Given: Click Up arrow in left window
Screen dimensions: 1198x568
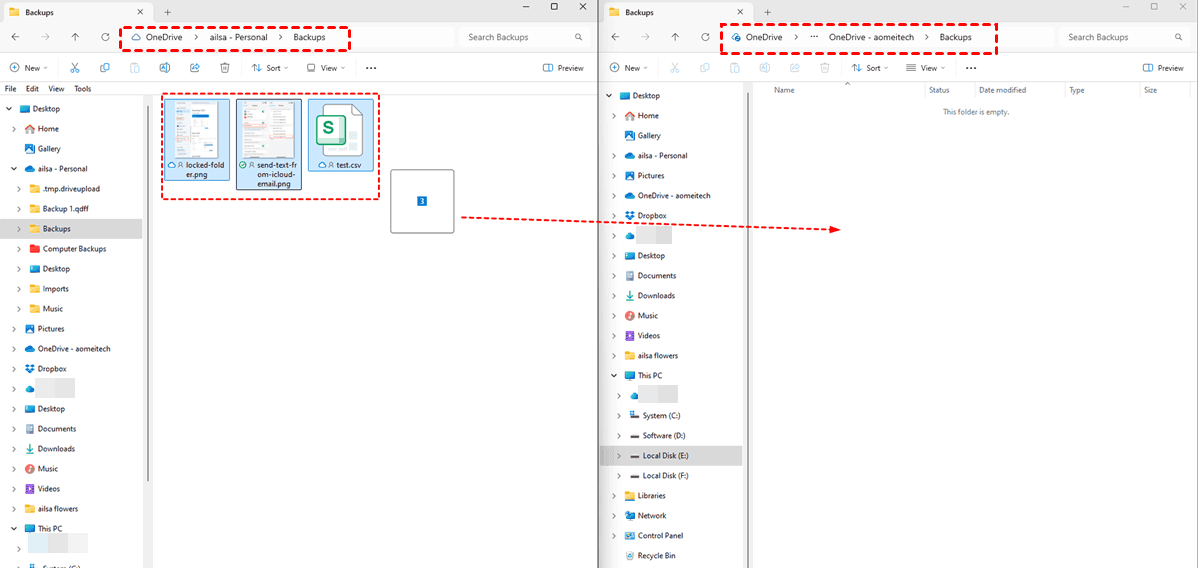Looking at the screenshot, I should coord(75,37).
